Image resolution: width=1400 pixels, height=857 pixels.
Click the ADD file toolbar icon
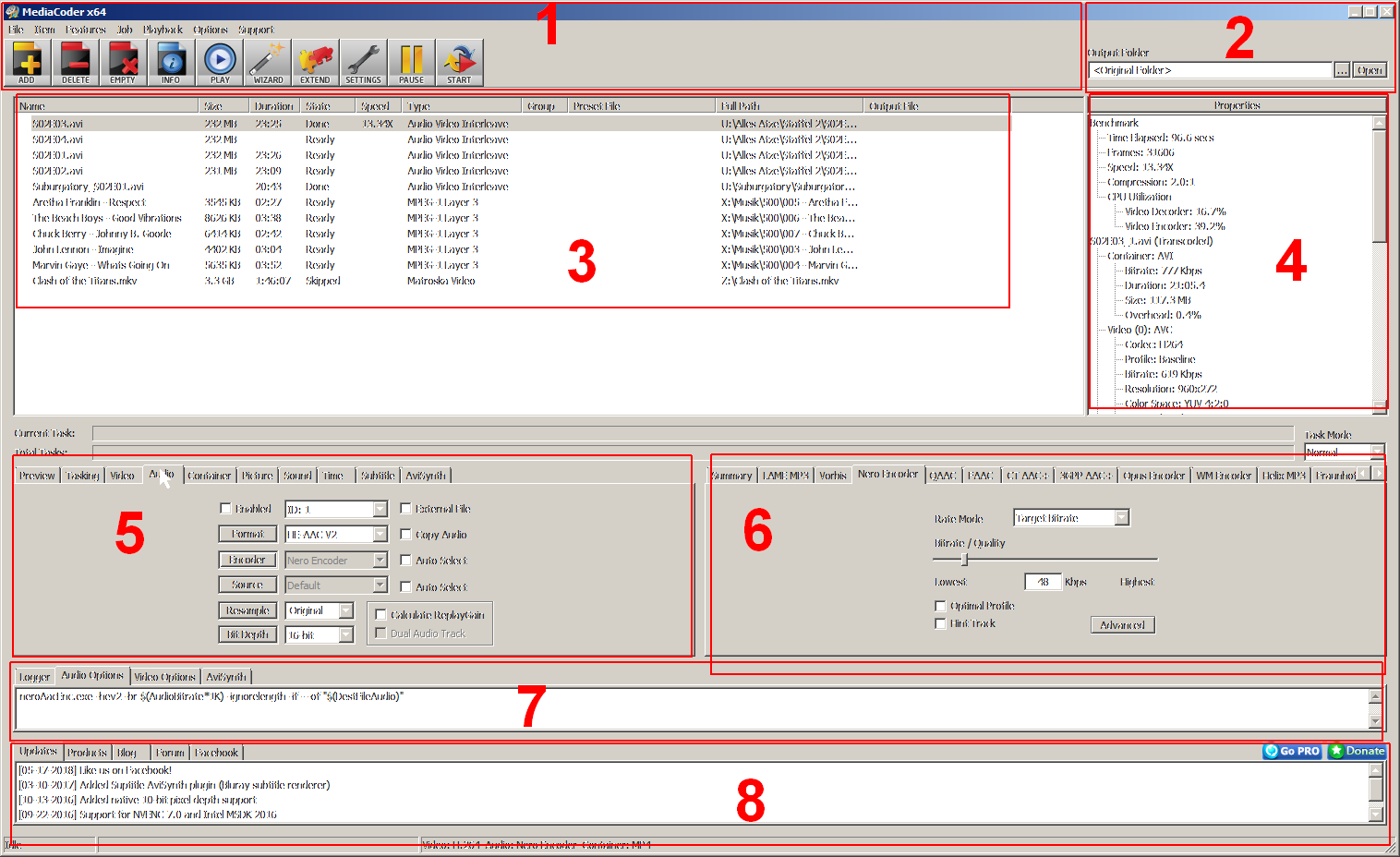[28, 62]
